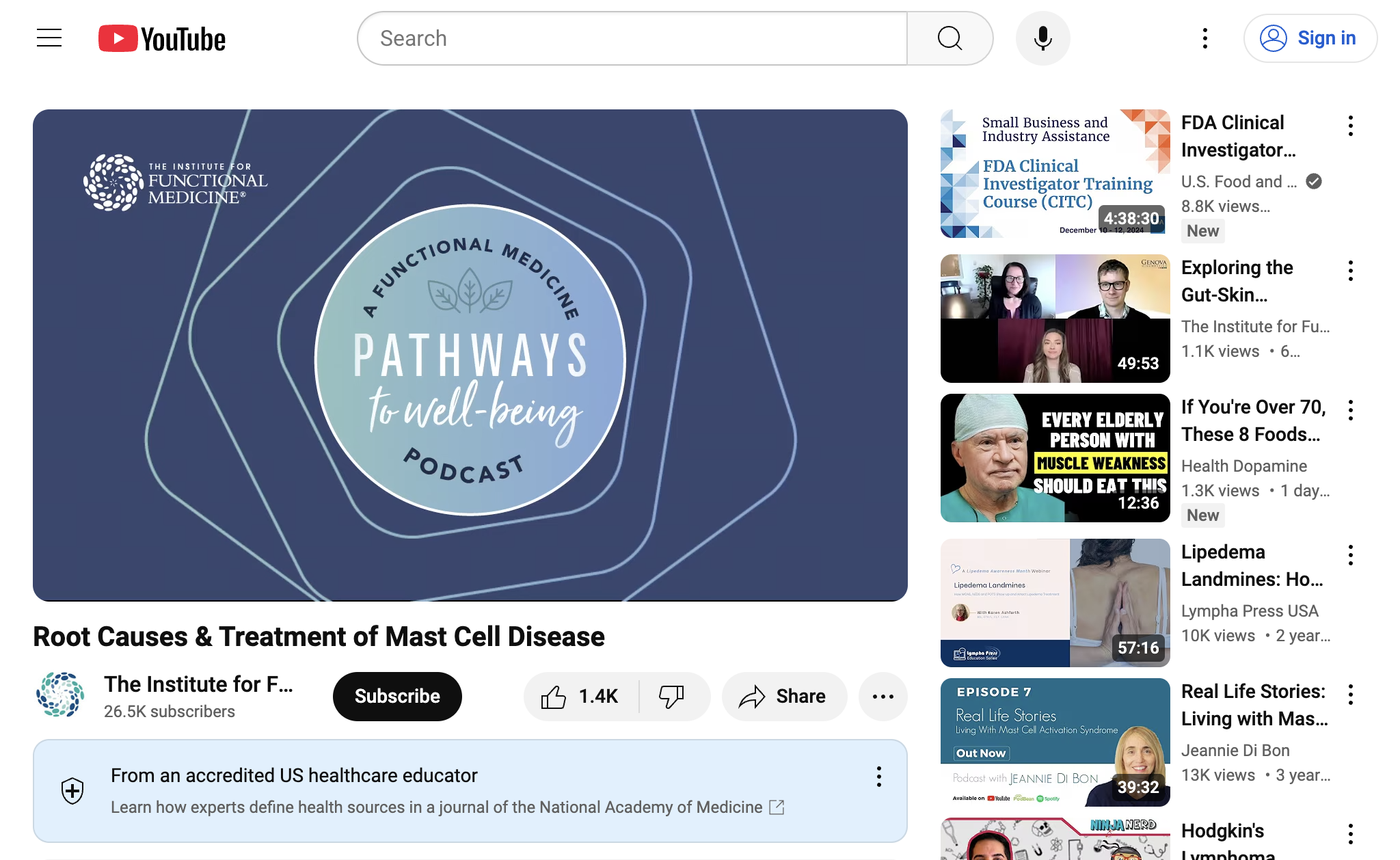Open options for FDA Clinical Investigator video
This screenshot has height=860, width=1400.
coord(1350,126)
